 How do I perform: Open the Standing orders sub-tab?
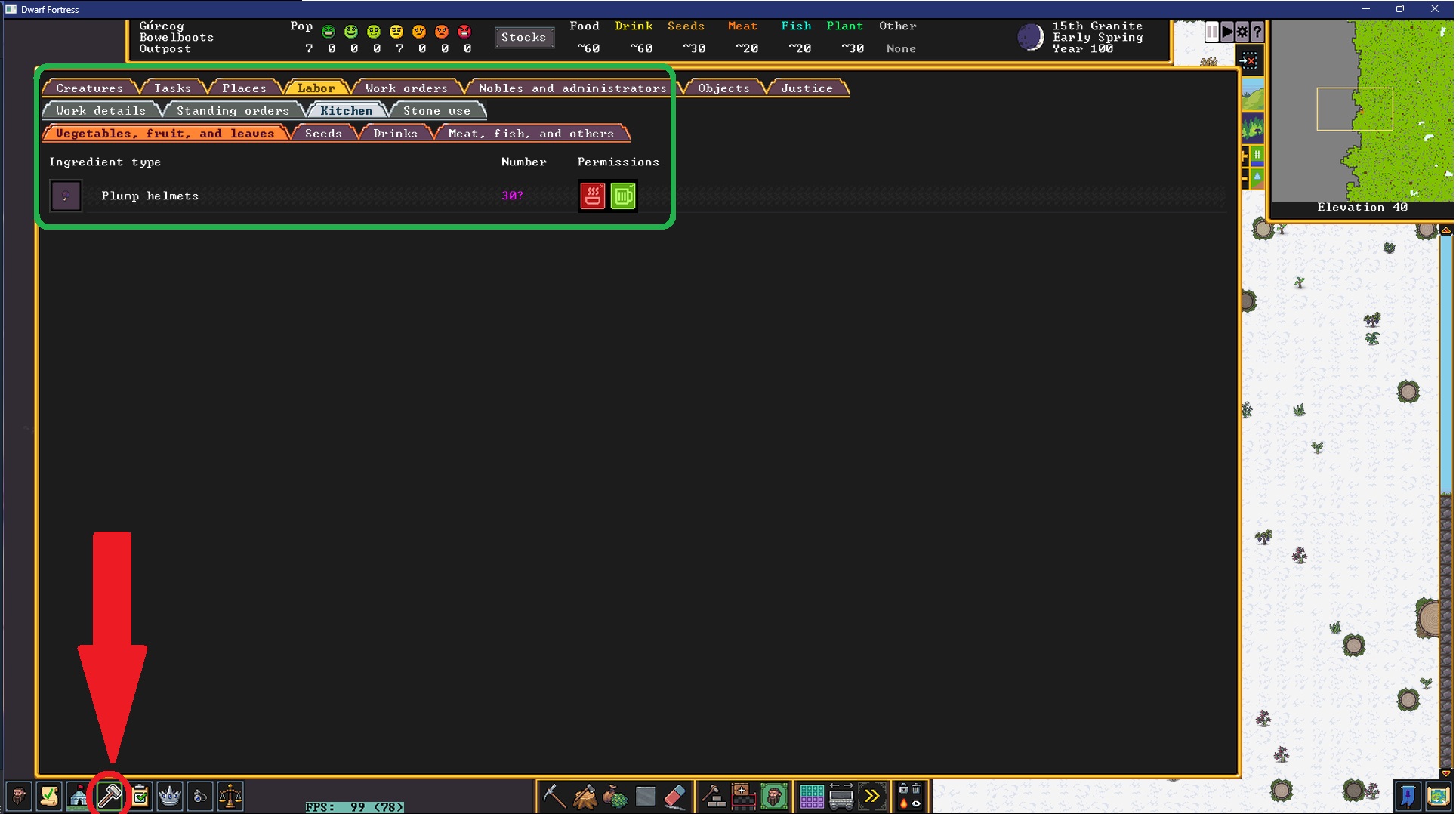pyautogui.click(x=233, y=110)
